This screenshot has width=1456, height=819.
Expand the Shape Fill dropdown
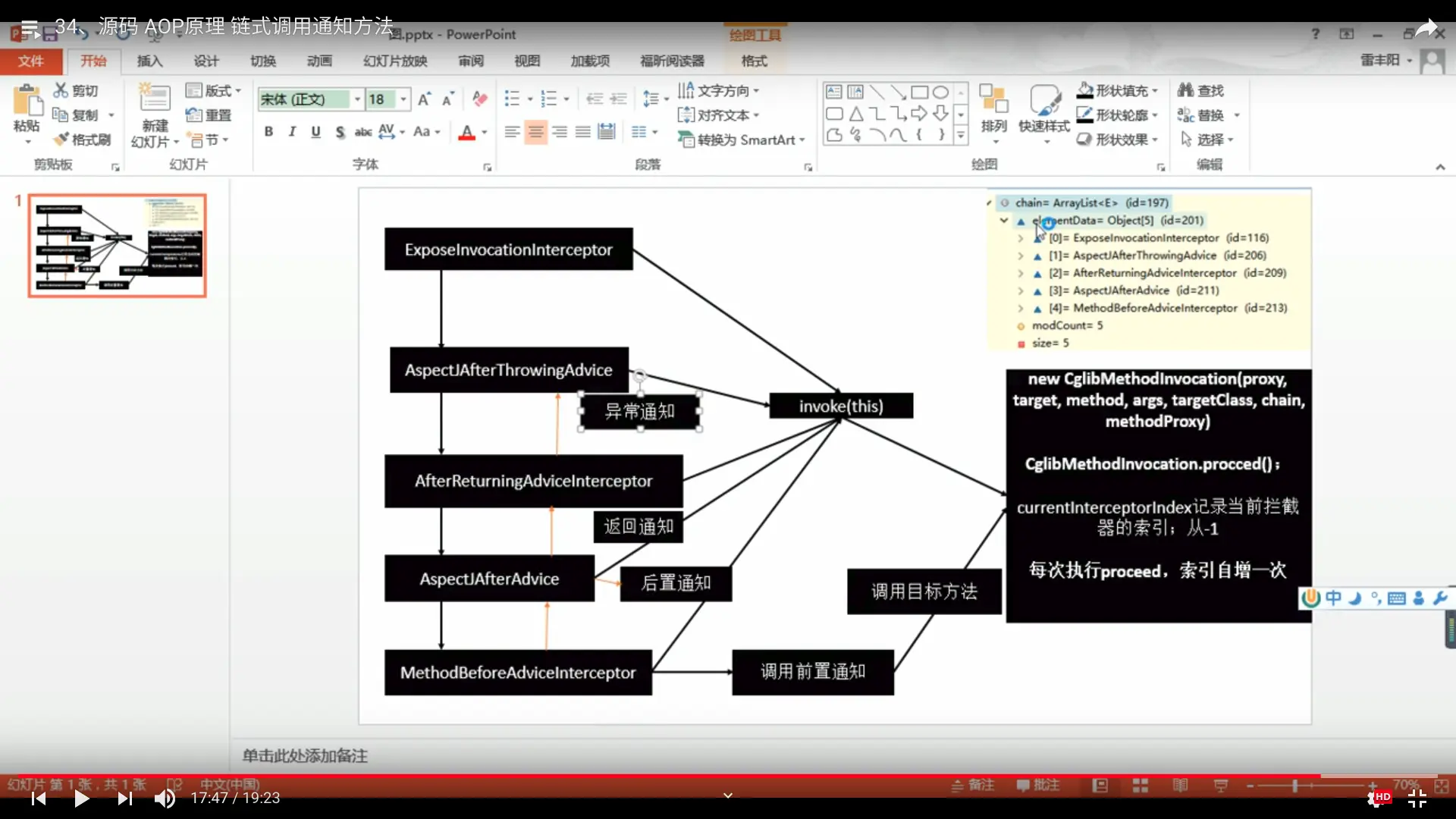[1156, 90]
